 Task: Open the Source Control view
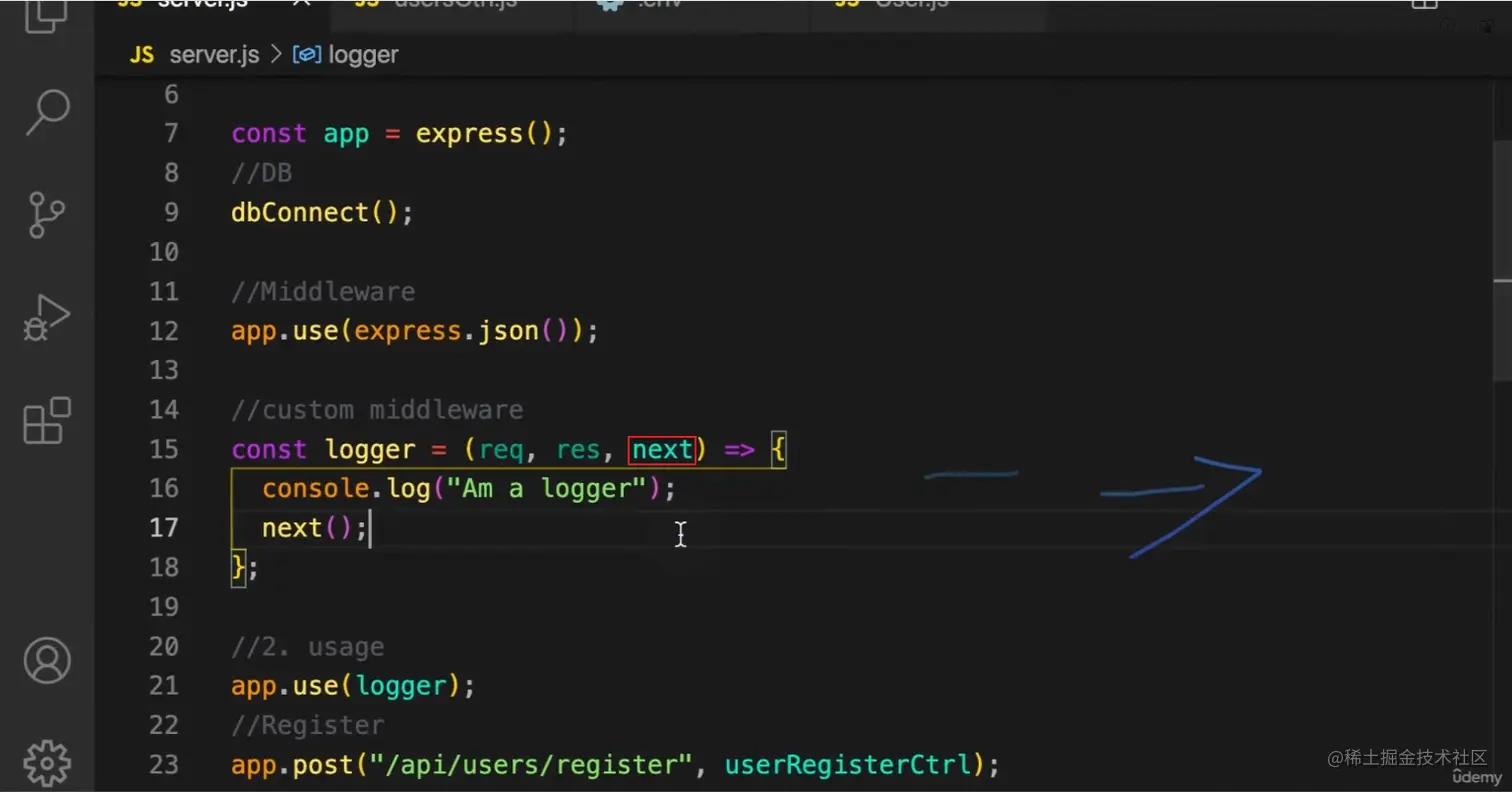pyautogui.click(x=47, y=214)
